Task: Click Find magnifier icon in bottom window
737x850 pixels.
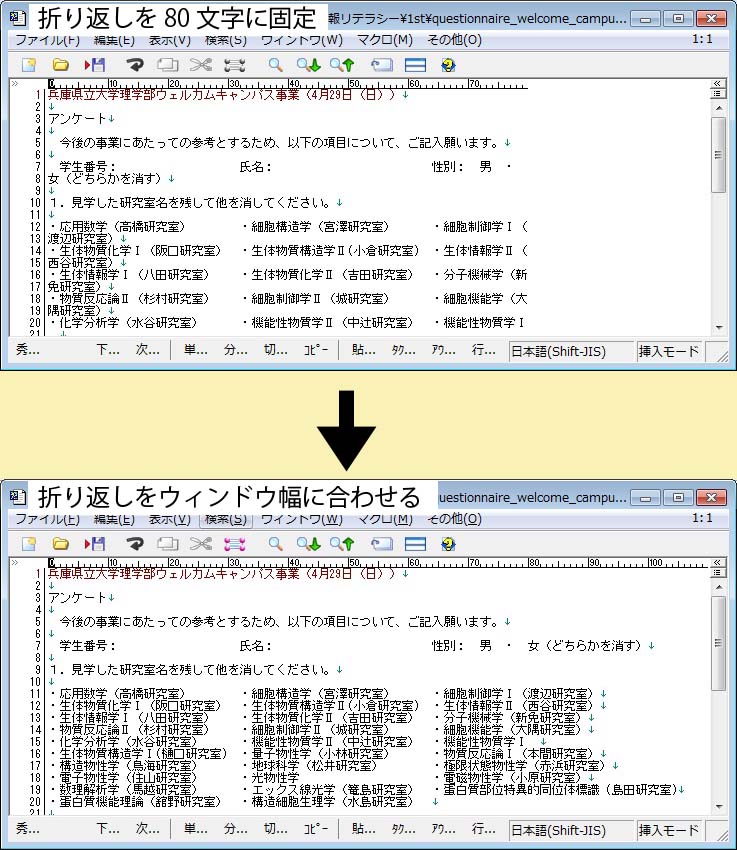Action: pyautogui.click(x=275, y=544)
